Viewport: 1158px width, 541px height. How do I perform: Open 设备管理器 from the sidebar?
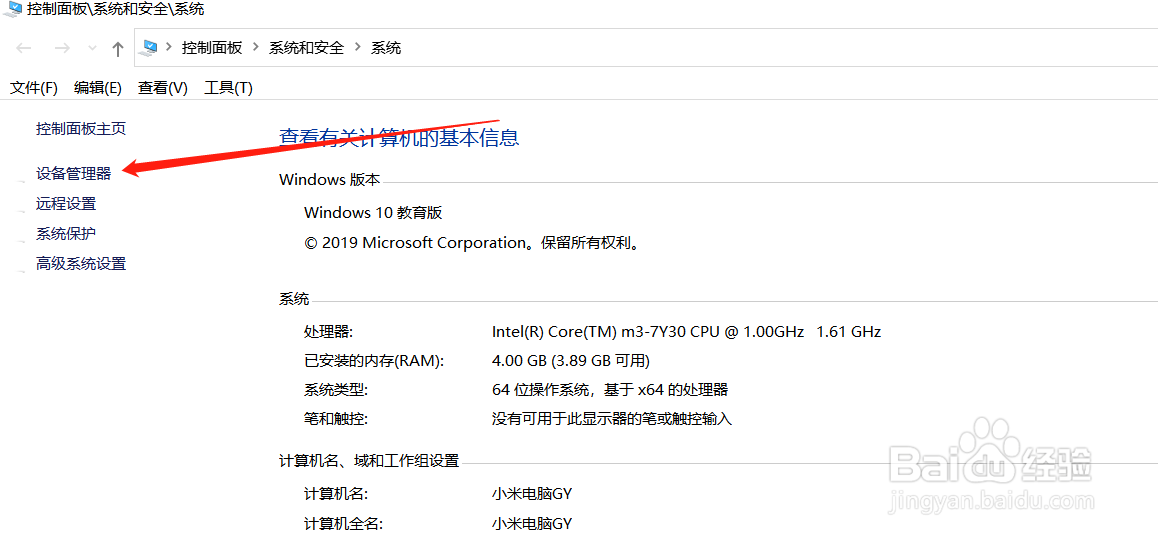pyautogui.click(x=73, y=173)
